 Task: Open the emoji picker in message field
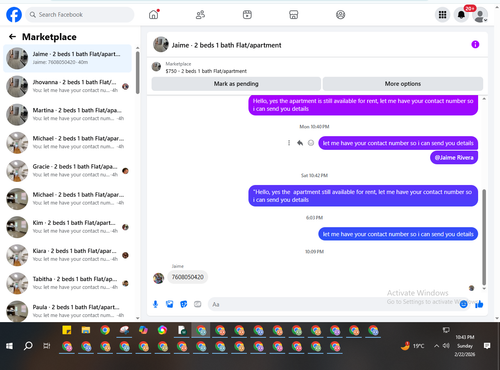(463, 304)
